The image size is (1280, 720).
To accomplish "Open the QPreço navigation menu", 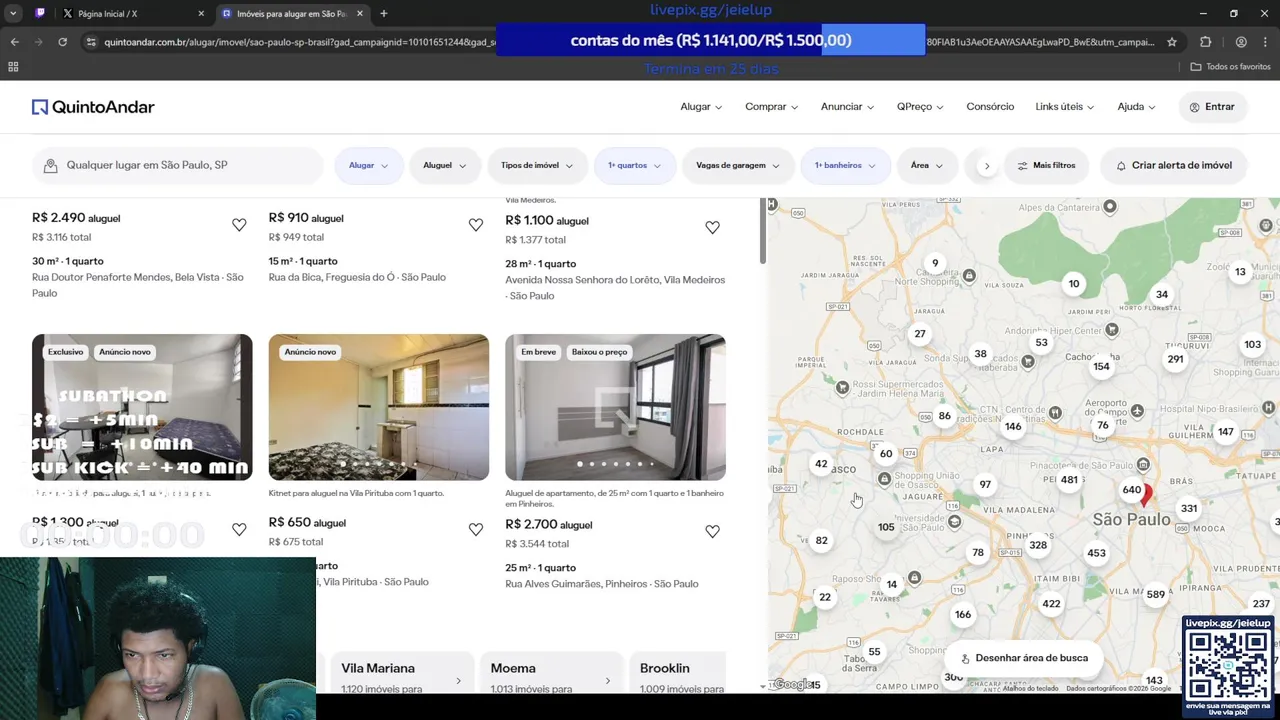I will tap(920, 107).
